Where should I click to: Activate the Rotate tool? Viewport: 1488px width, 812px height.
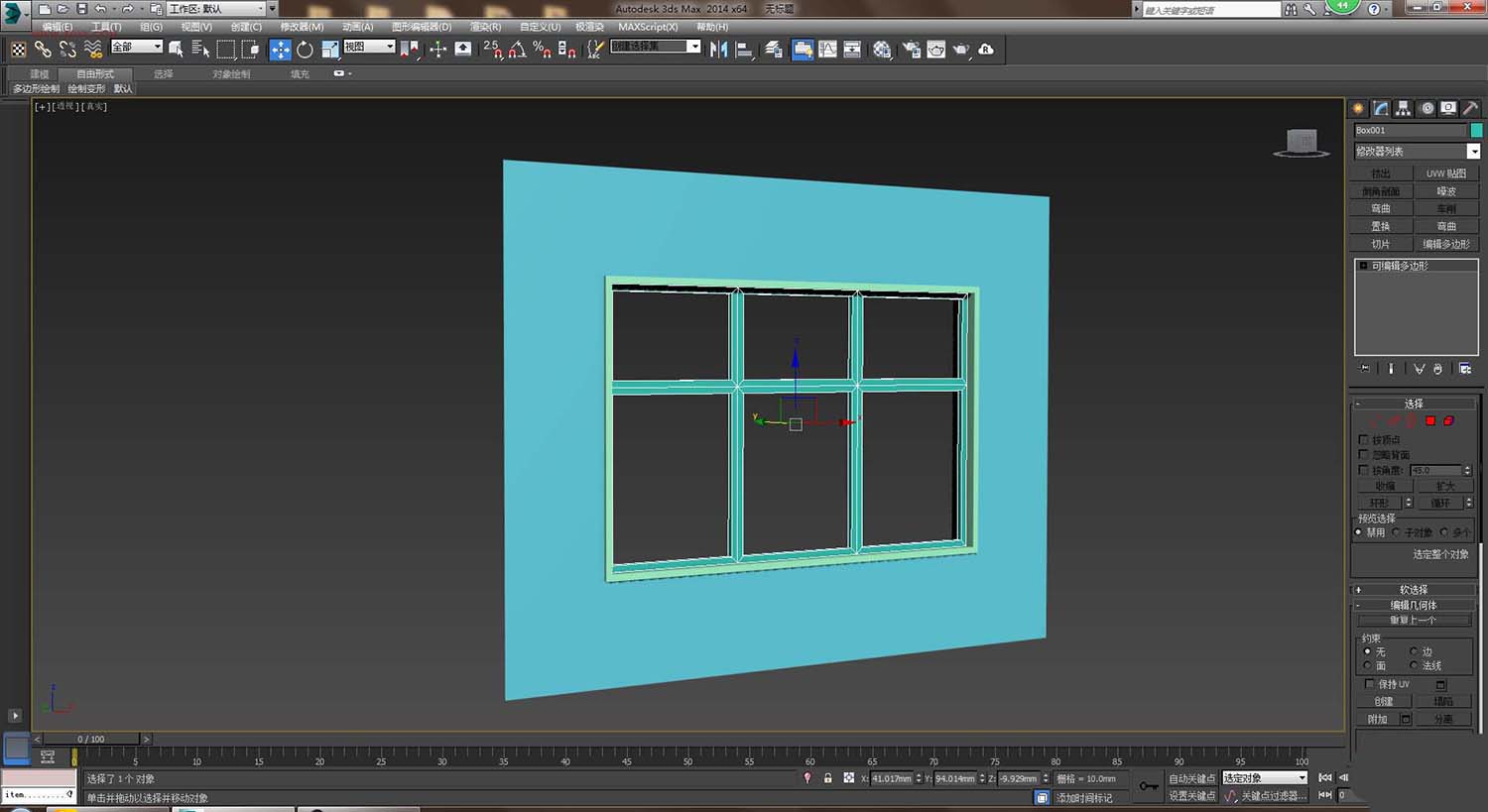tap(305, 50)
